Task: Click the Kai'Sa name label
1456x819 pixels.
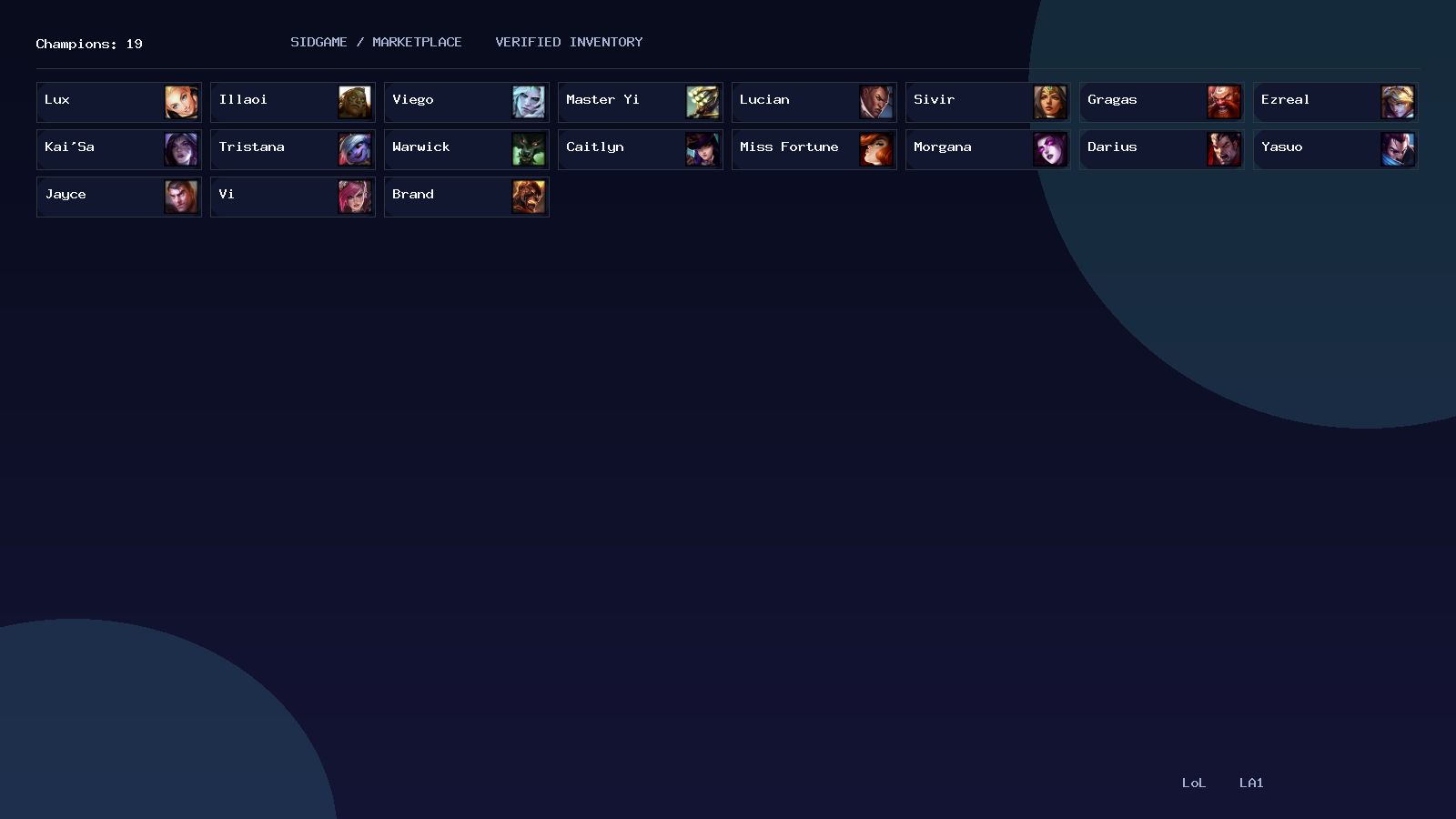Action: click(69, 147)
